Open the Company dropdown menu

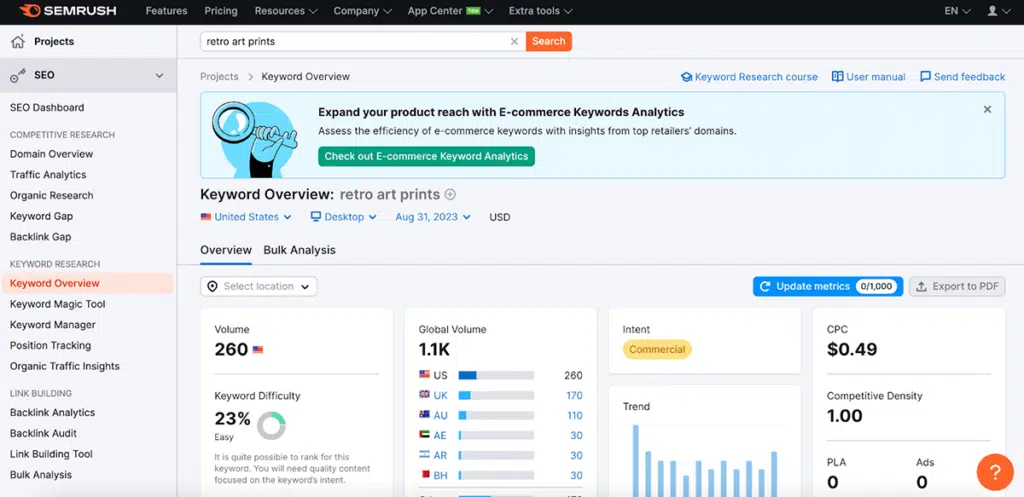(362, 11)
